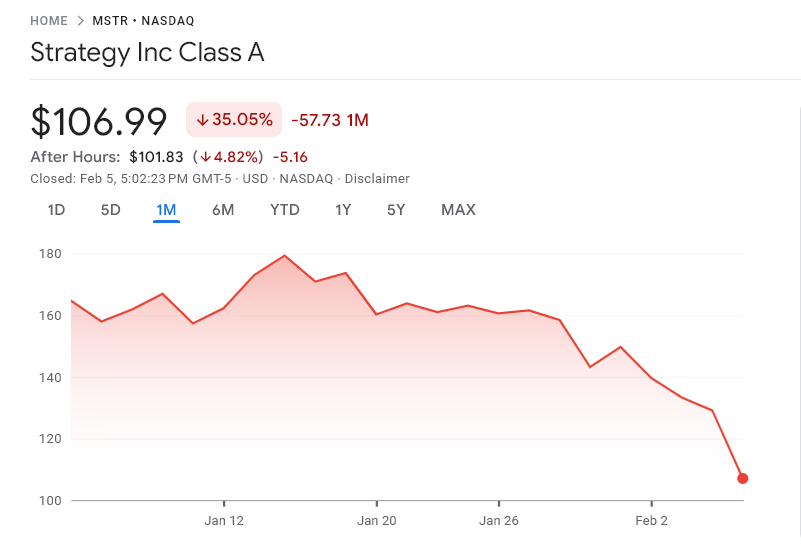Click the red end-point dot on the chart

tap(743, 479)
